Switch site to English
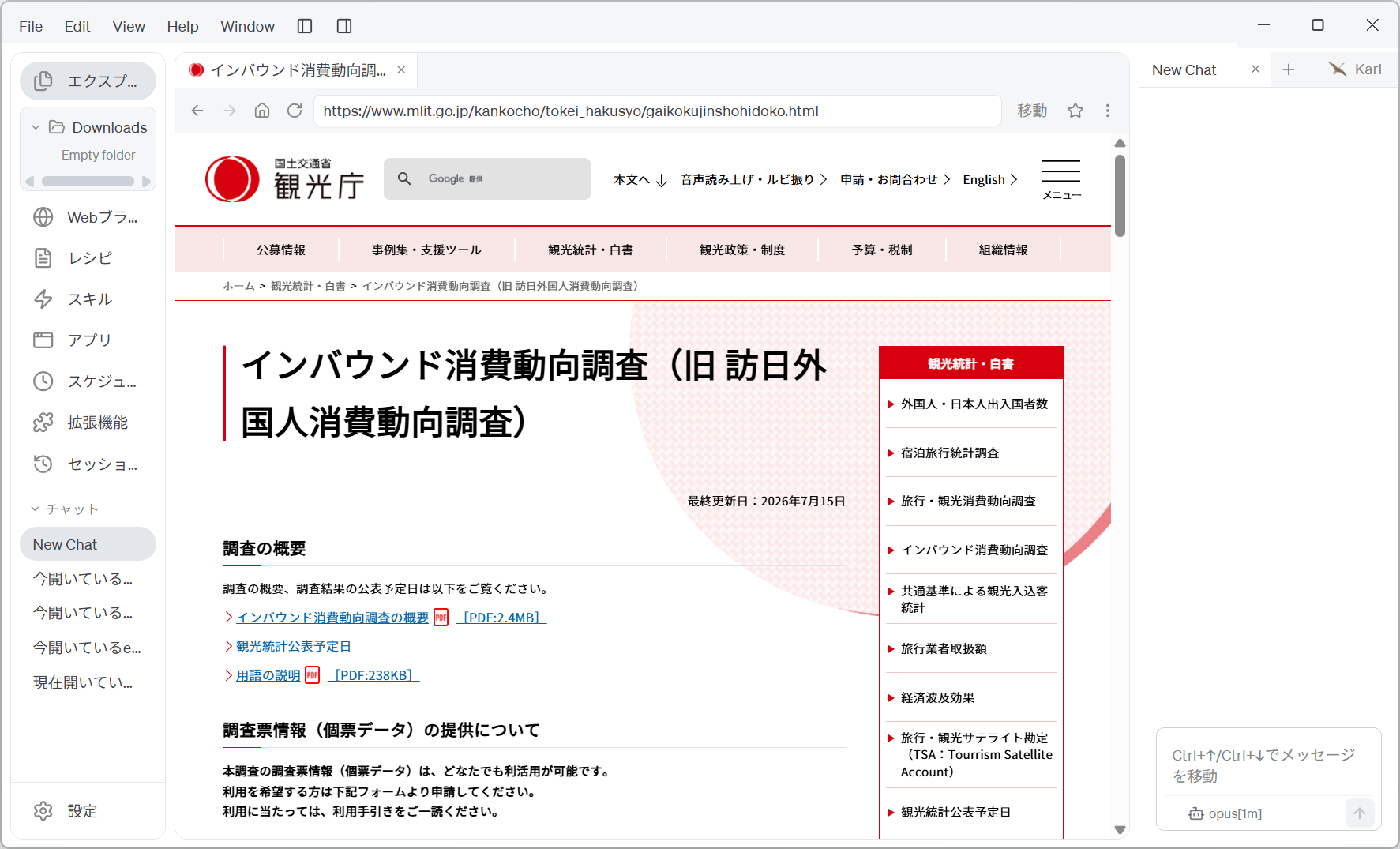1400x849 pixels. [990, 179]
